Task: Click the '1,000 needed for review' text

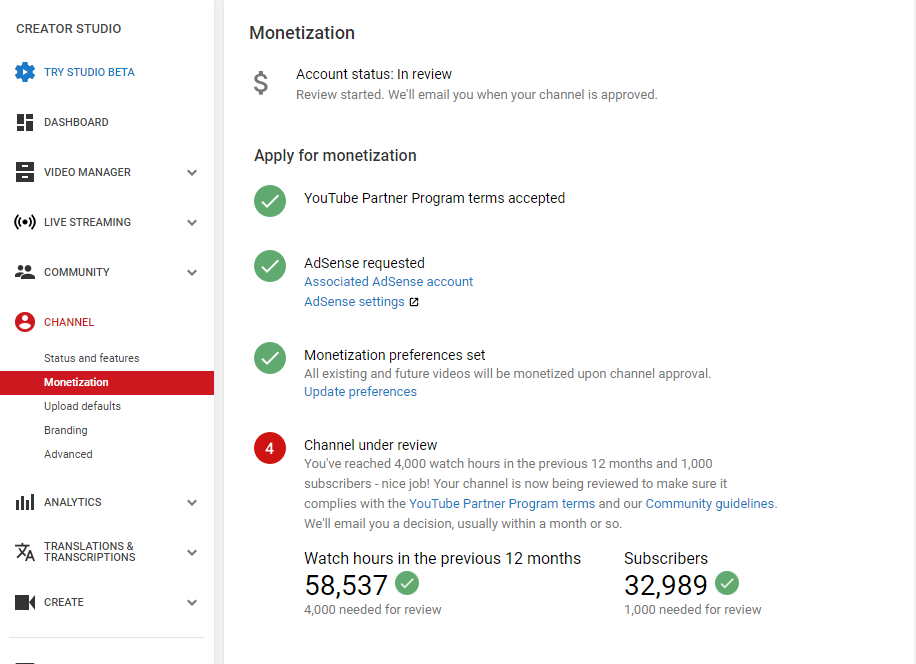Action: [693, 610]
